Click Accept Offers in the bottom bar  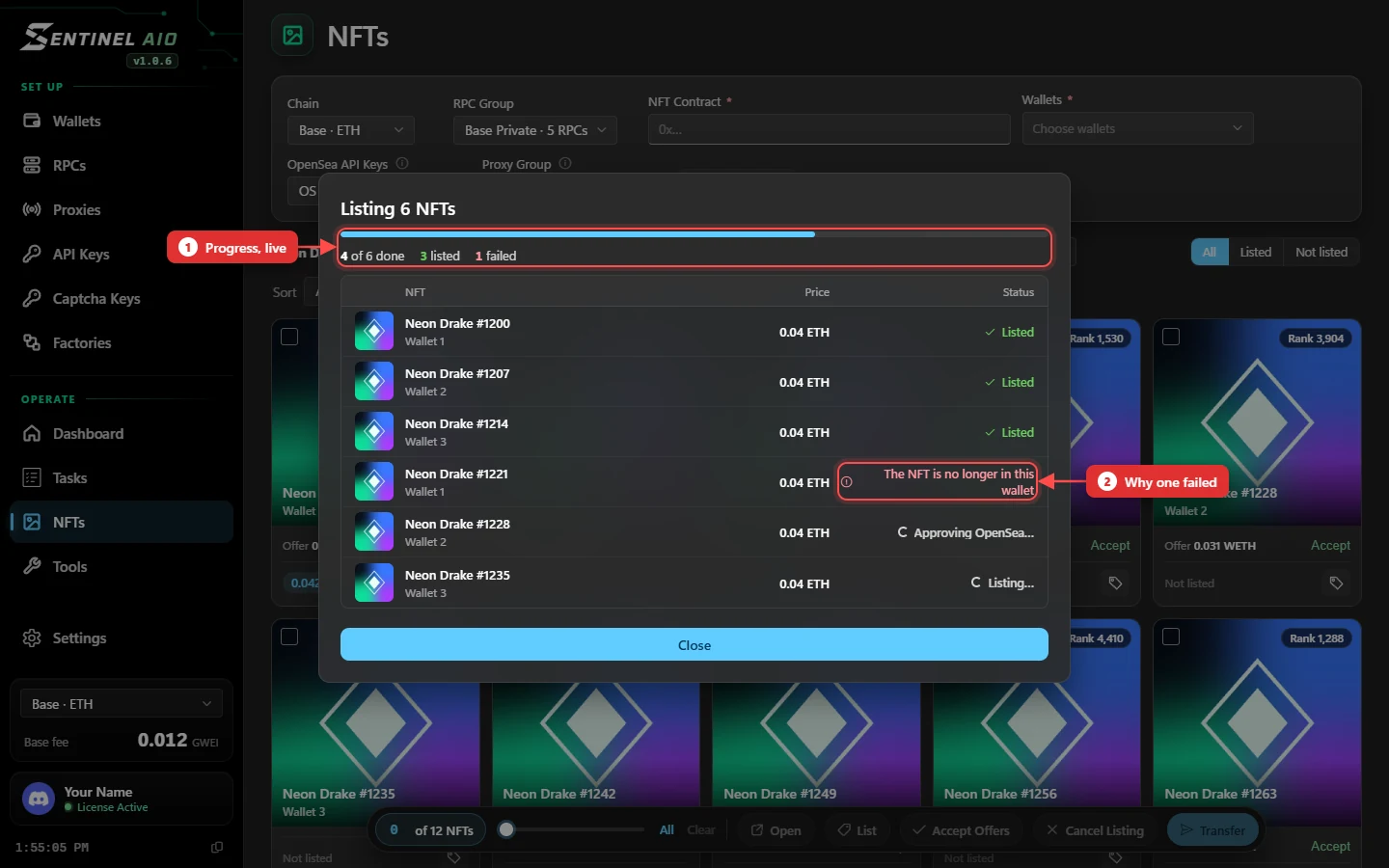tap(962, 830)
